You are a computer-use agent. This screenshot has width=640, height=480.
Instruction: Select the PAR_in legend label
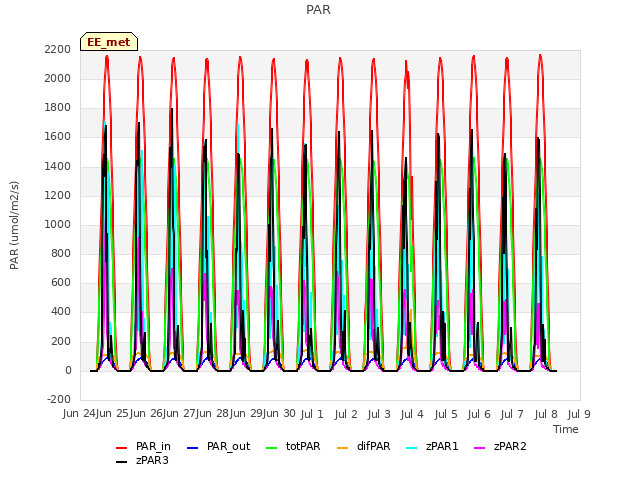(x=153, y=447)
